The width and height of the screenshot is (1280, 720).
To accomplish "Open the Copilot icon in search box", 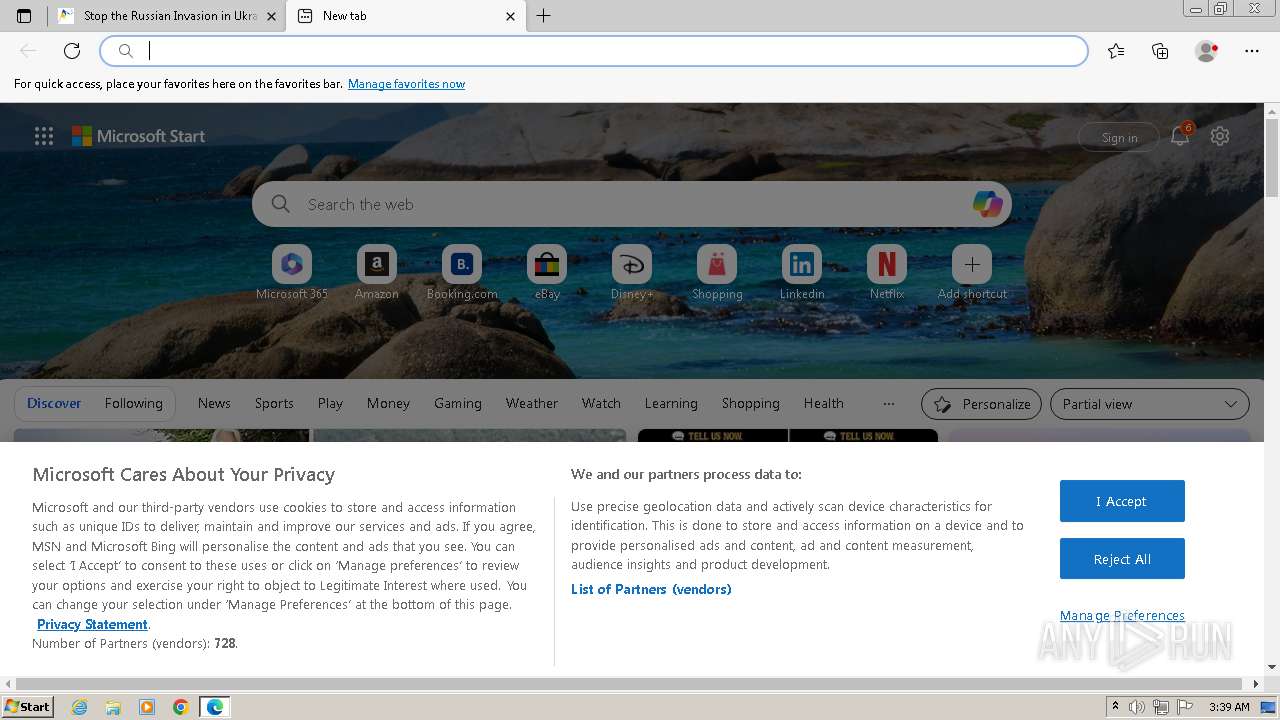I will (x=987, y=204).
